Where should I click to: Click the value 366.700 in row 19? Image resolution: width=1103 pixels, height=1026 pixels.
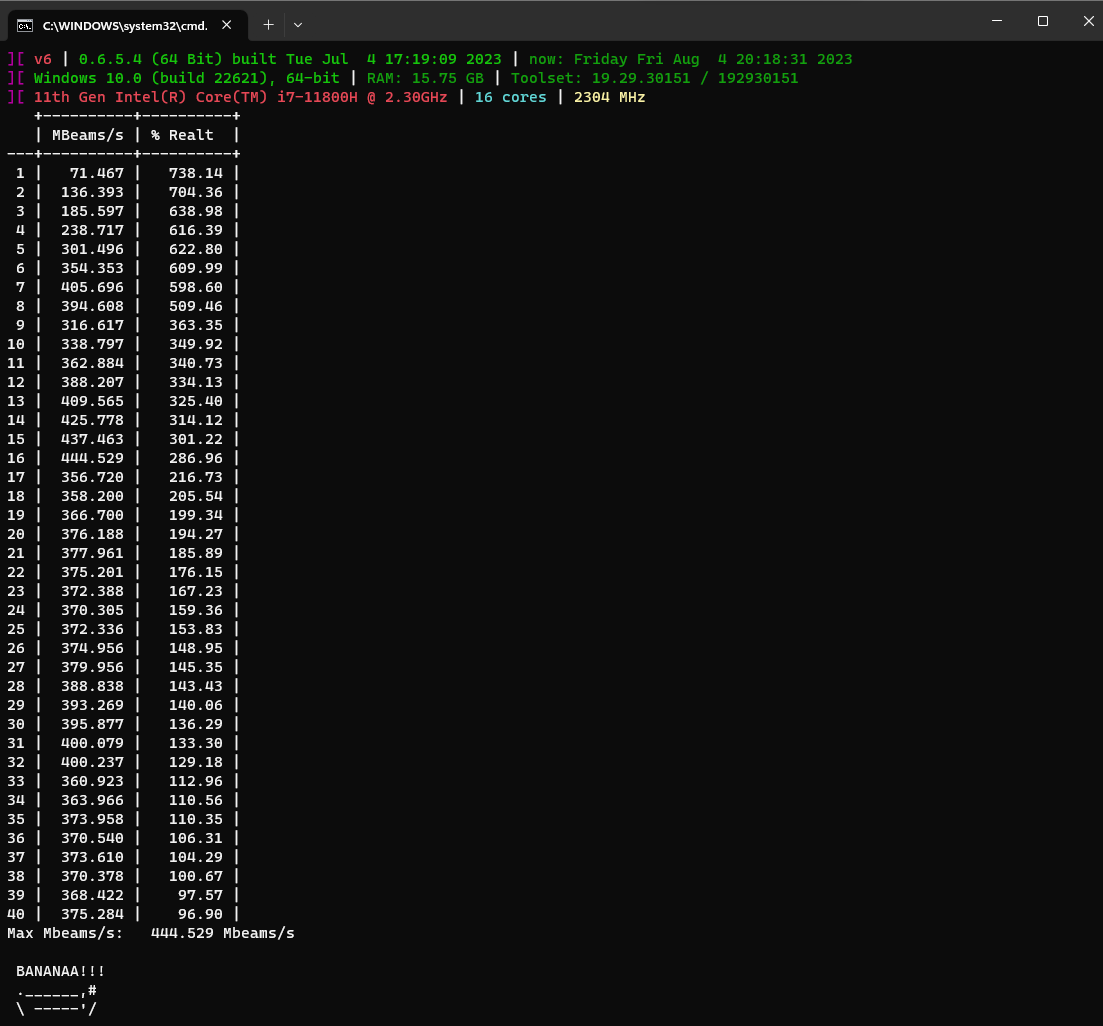pyautogui.click(x=92, y=515)
